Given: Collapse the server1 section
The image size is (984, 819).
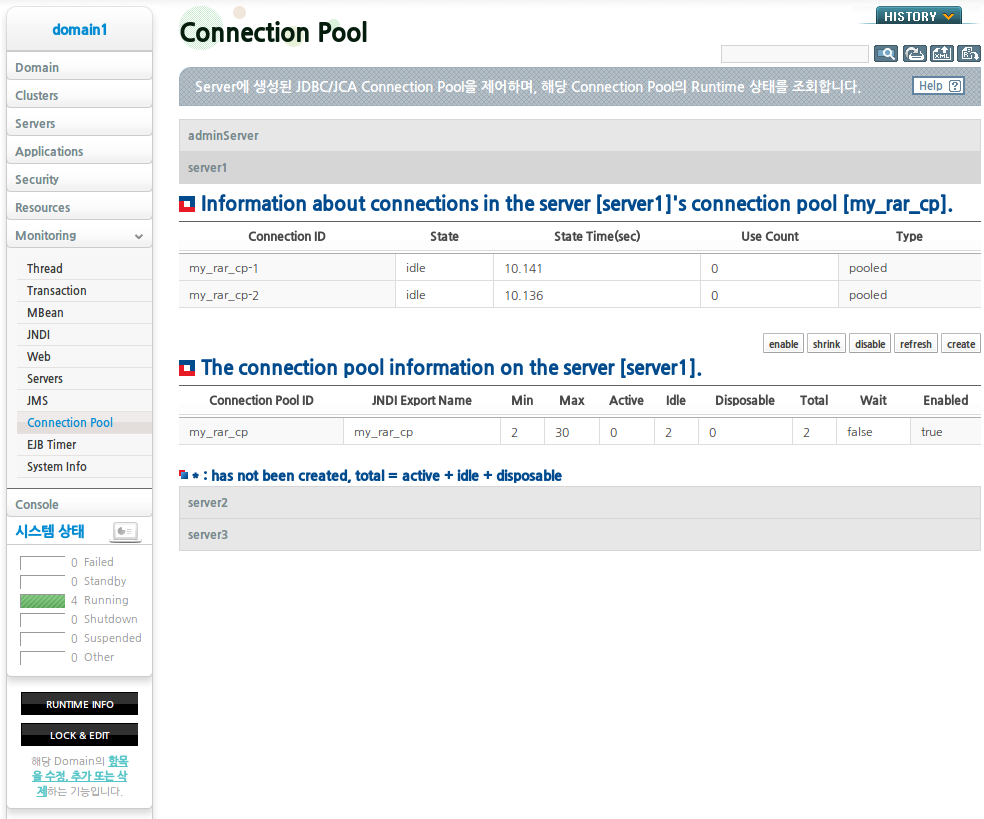Looking at the screenshot, I should point(579,168).
